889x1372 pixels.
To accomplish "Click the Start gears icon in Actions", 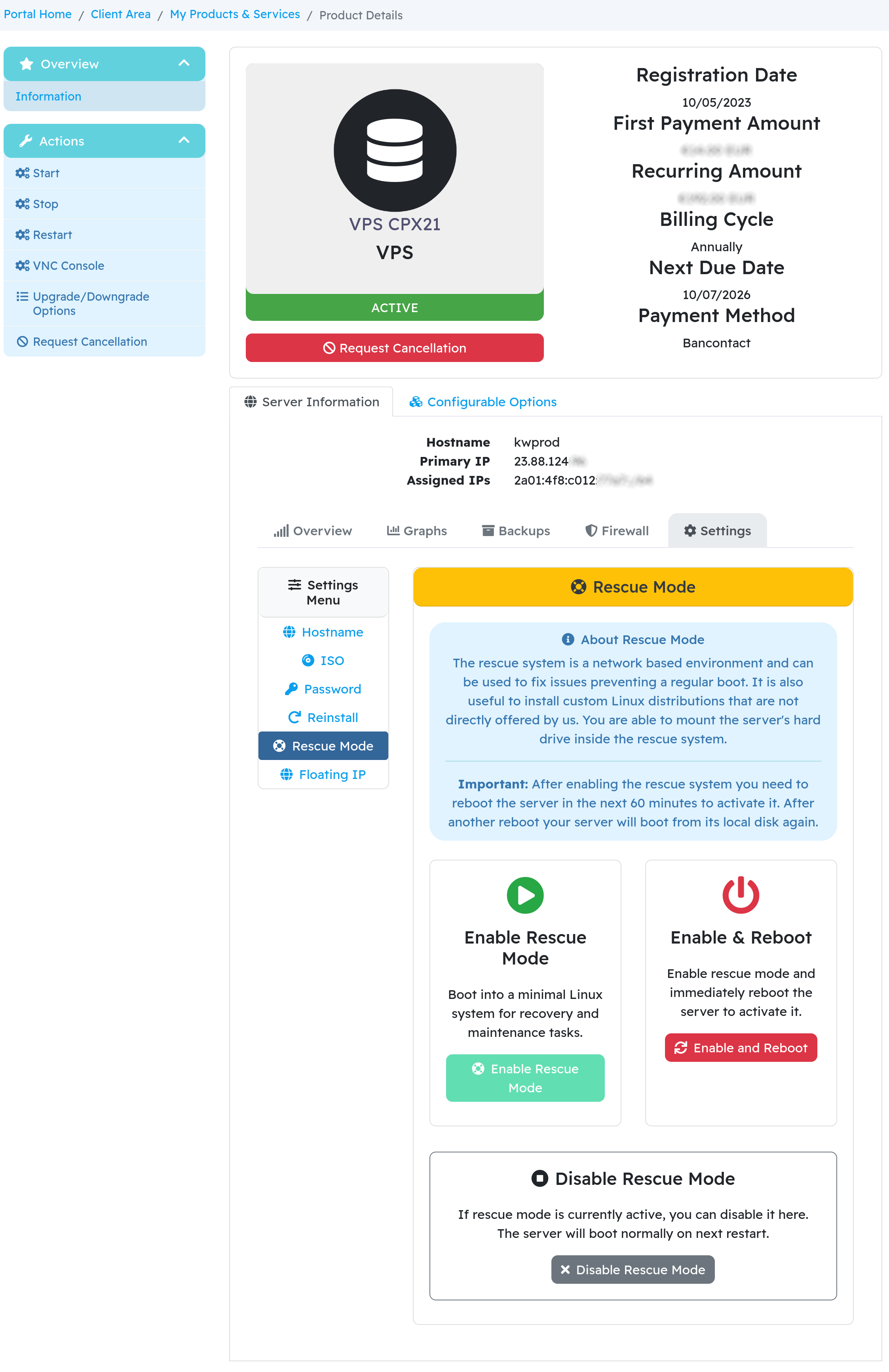I will pos(23,173).
